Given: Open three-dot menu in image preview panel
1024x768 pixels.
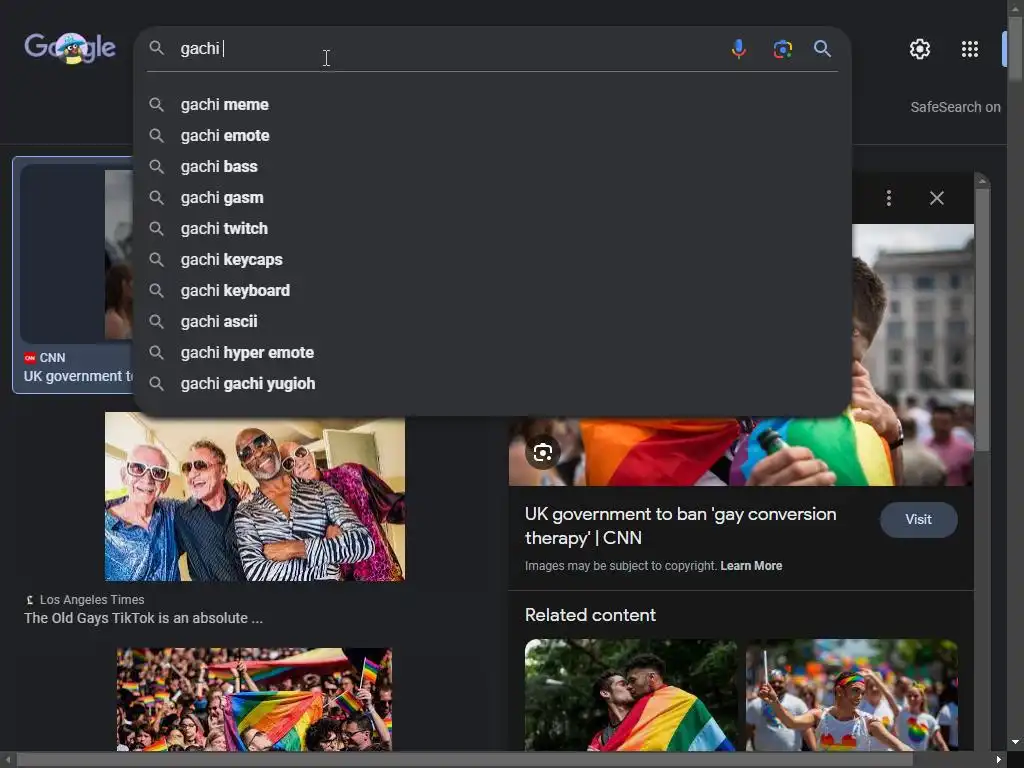Looking at the screenshot, I should [x=889, y=198].
